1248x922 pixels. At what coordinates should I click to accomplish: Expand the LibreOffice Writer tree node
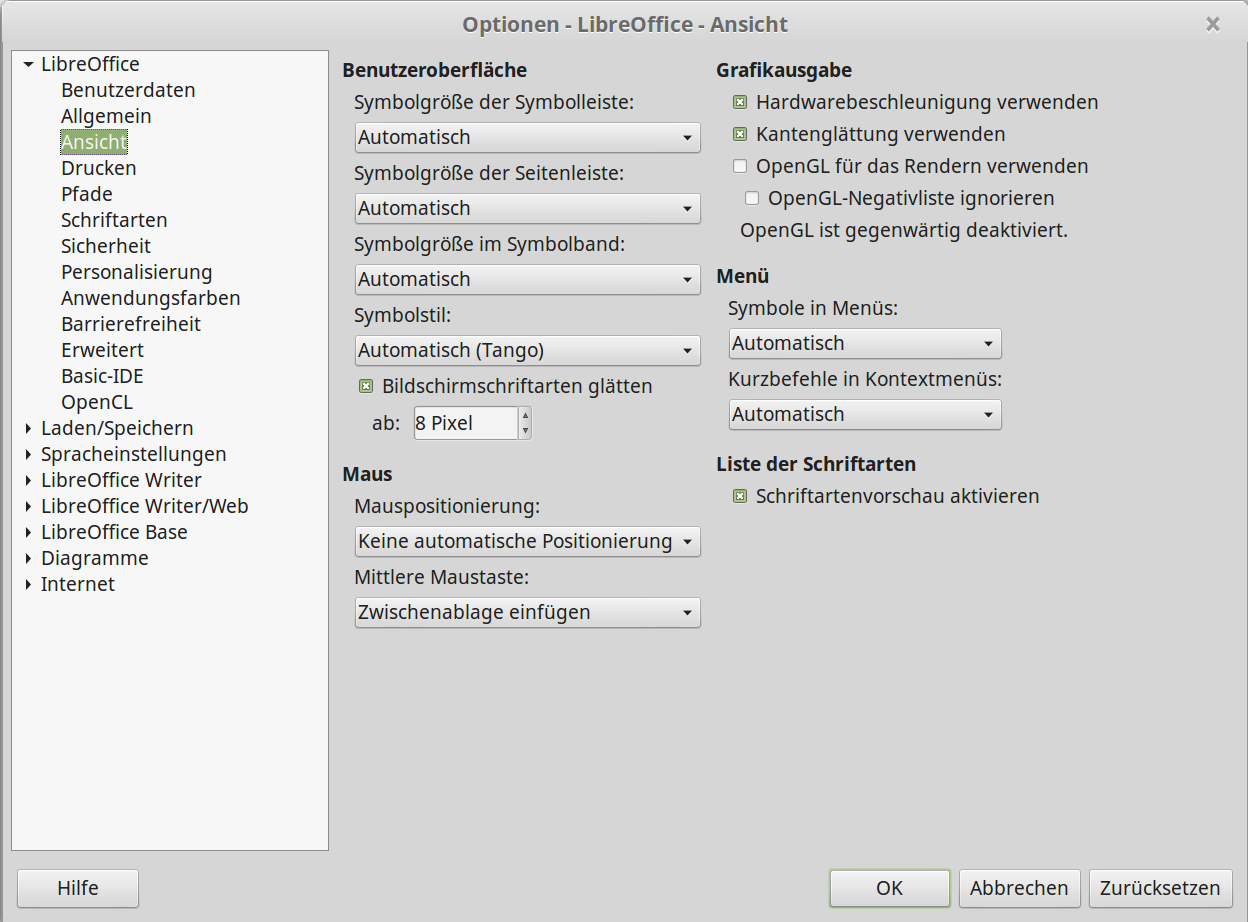pyautogui.click(x=28, y=481)
